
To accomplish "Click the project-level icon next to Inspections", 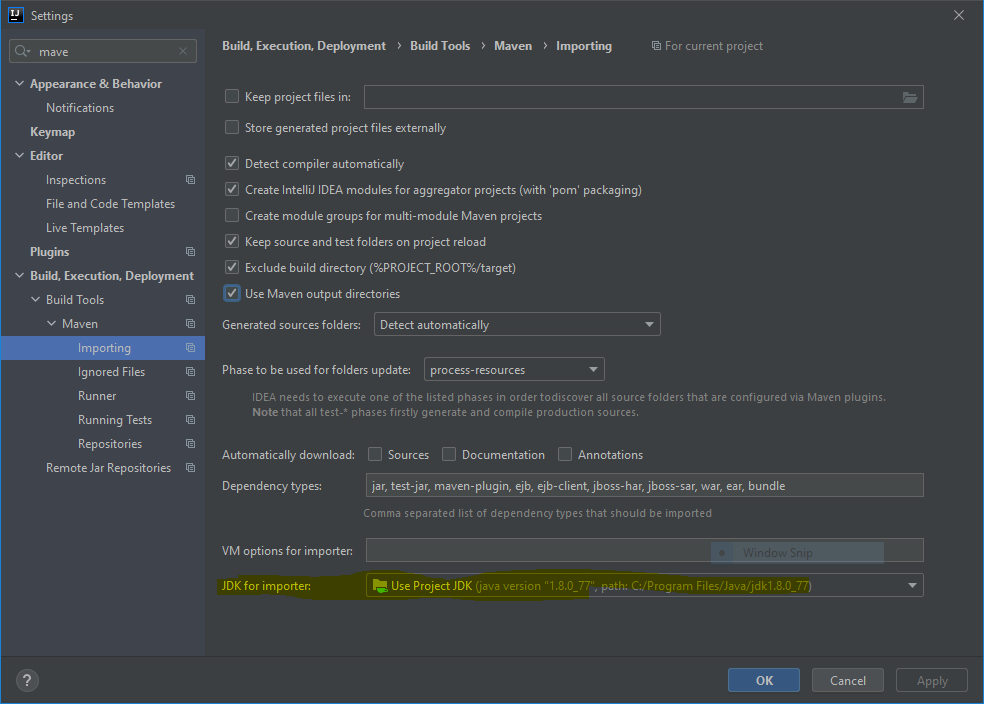I will [190, 179].
